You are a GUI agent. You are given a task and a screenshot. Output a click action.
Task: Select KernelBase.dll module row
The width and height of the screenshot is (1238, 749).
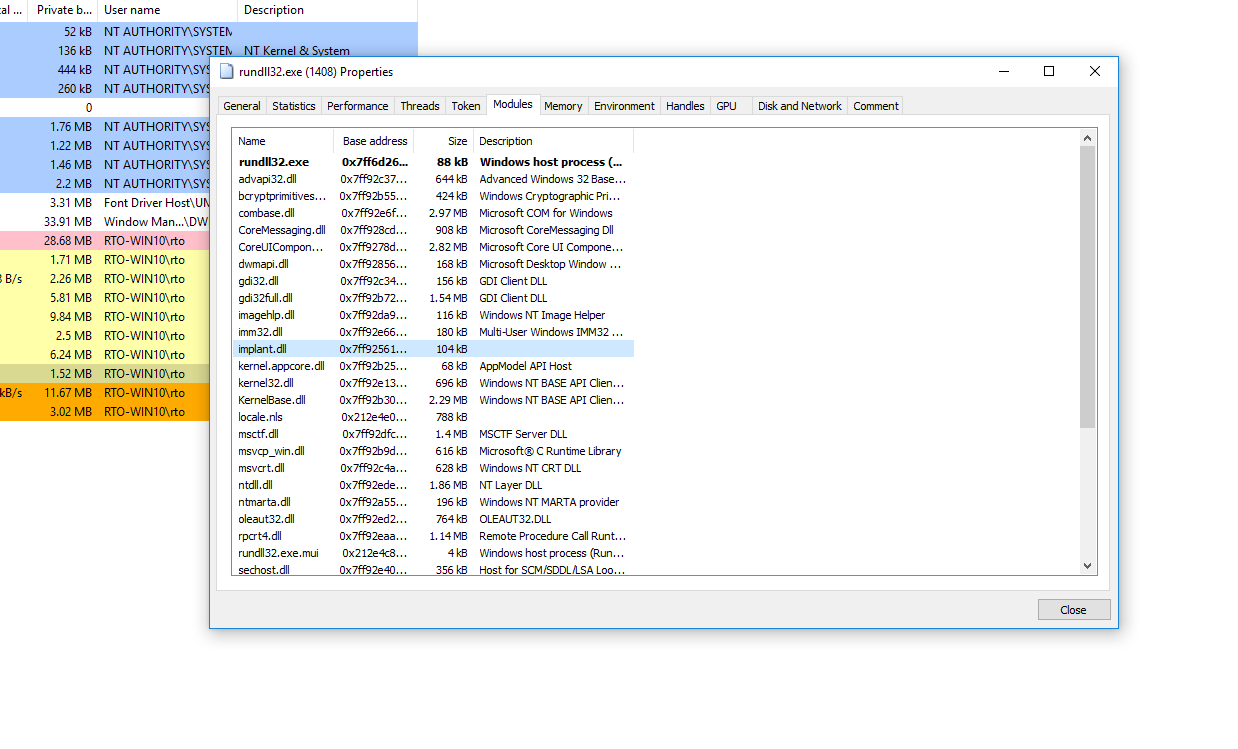(433, 400)
